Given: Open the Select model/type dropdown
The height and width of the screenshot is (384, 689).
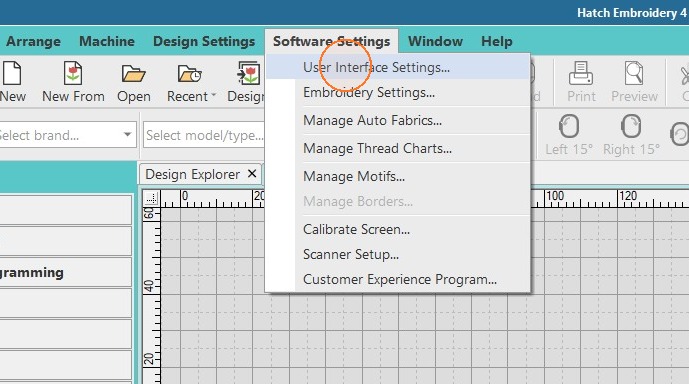Looking at the screenshot, I should pos(204,135).
